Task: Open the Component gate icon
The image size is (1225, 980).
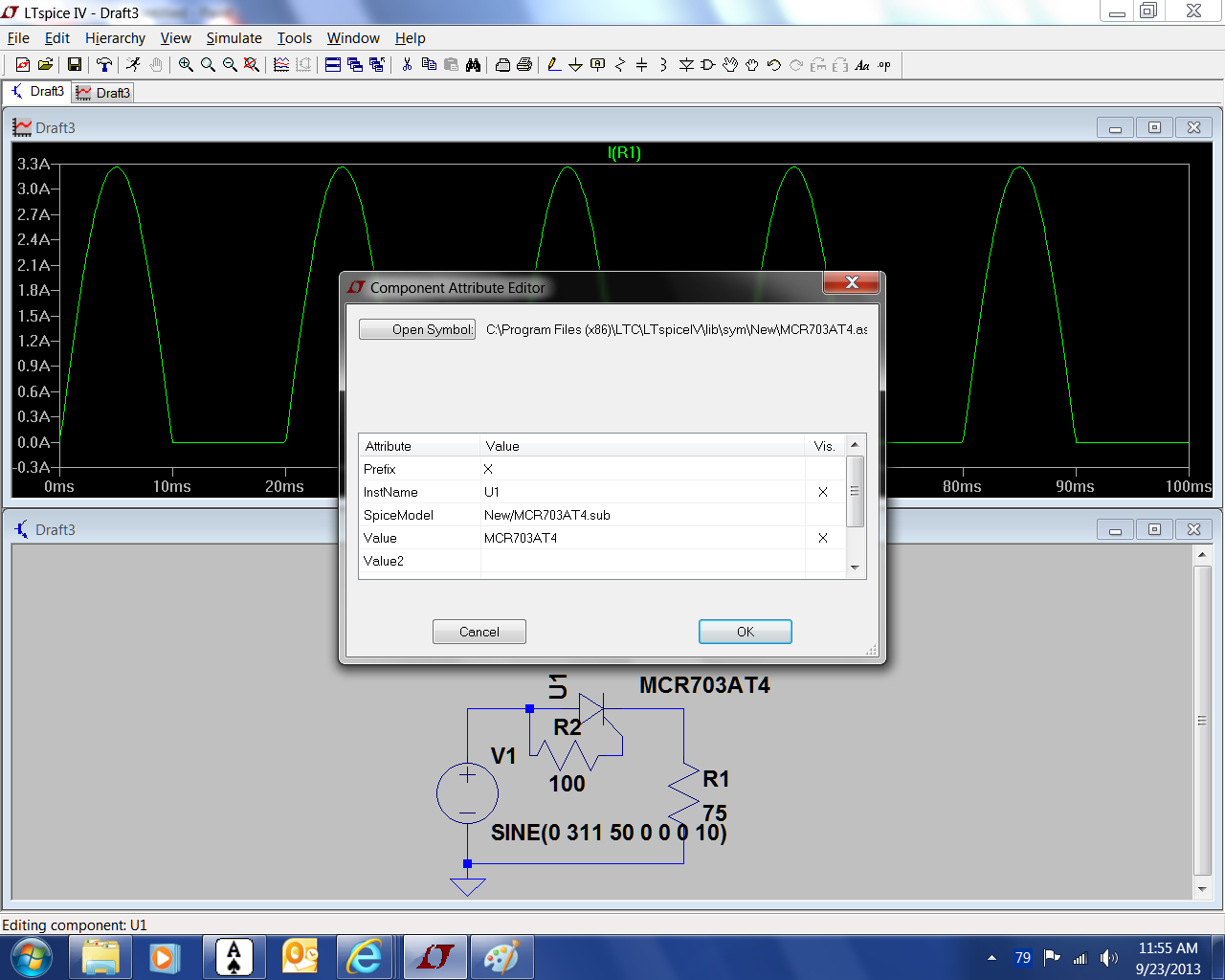Action: (708, 65)
